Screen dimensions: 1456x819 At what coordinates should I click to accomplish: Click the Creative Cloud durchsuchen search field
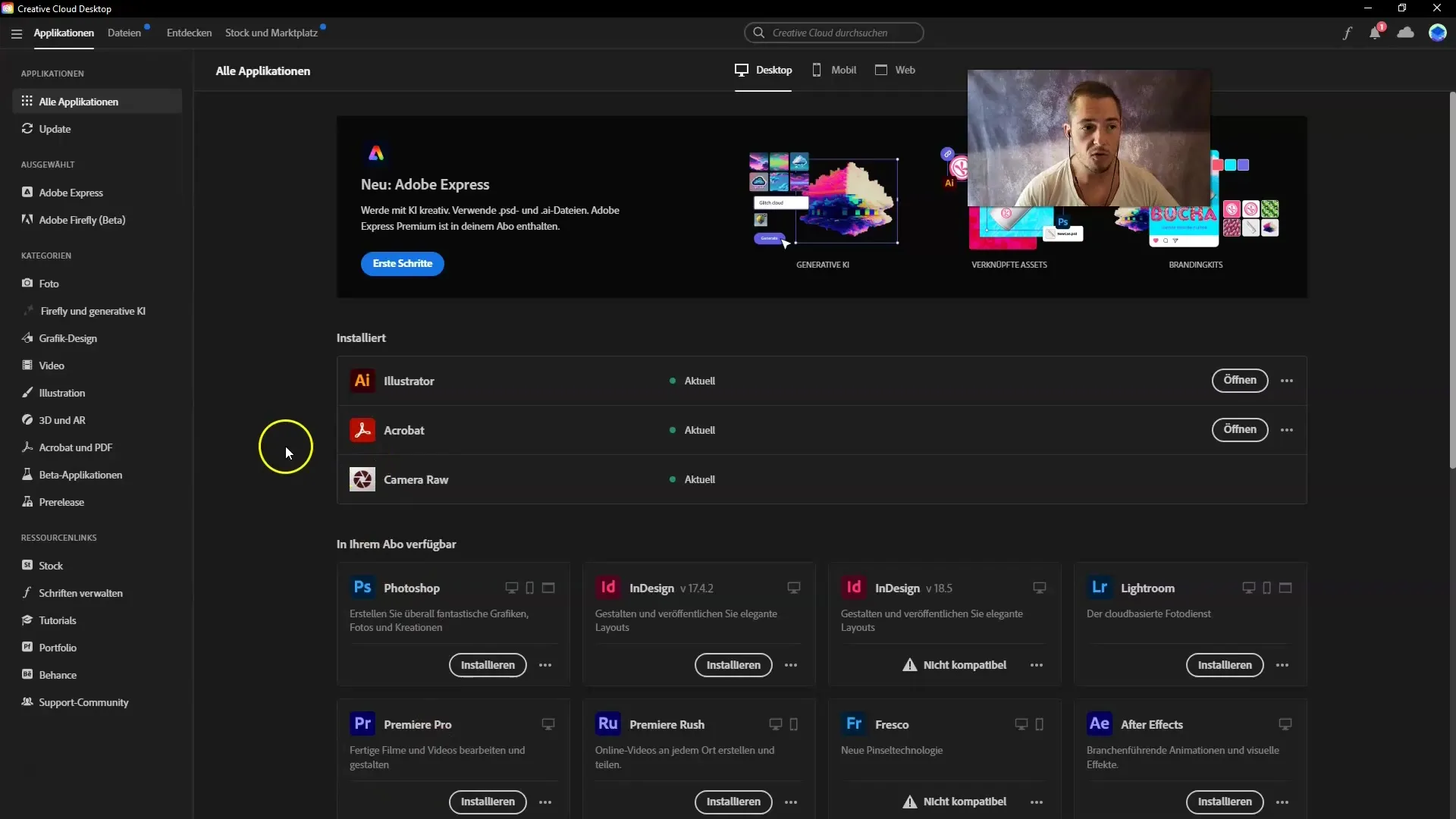click(x=834, y=33)
